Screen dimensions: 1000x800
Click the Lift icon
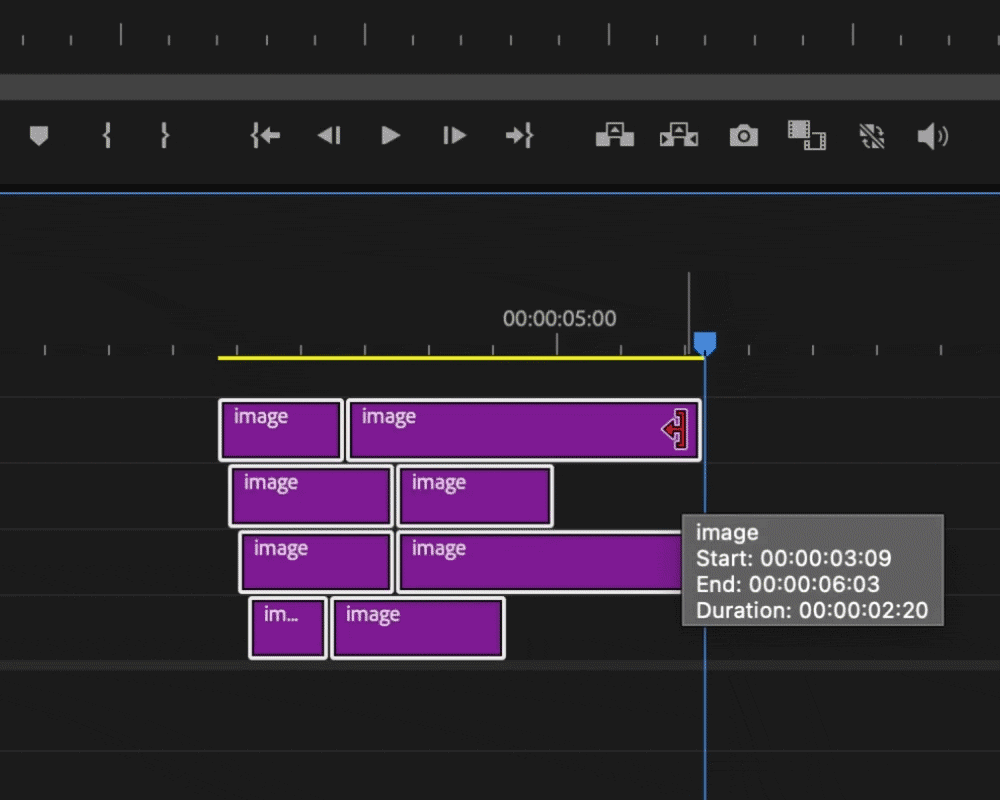coord(615,135)
